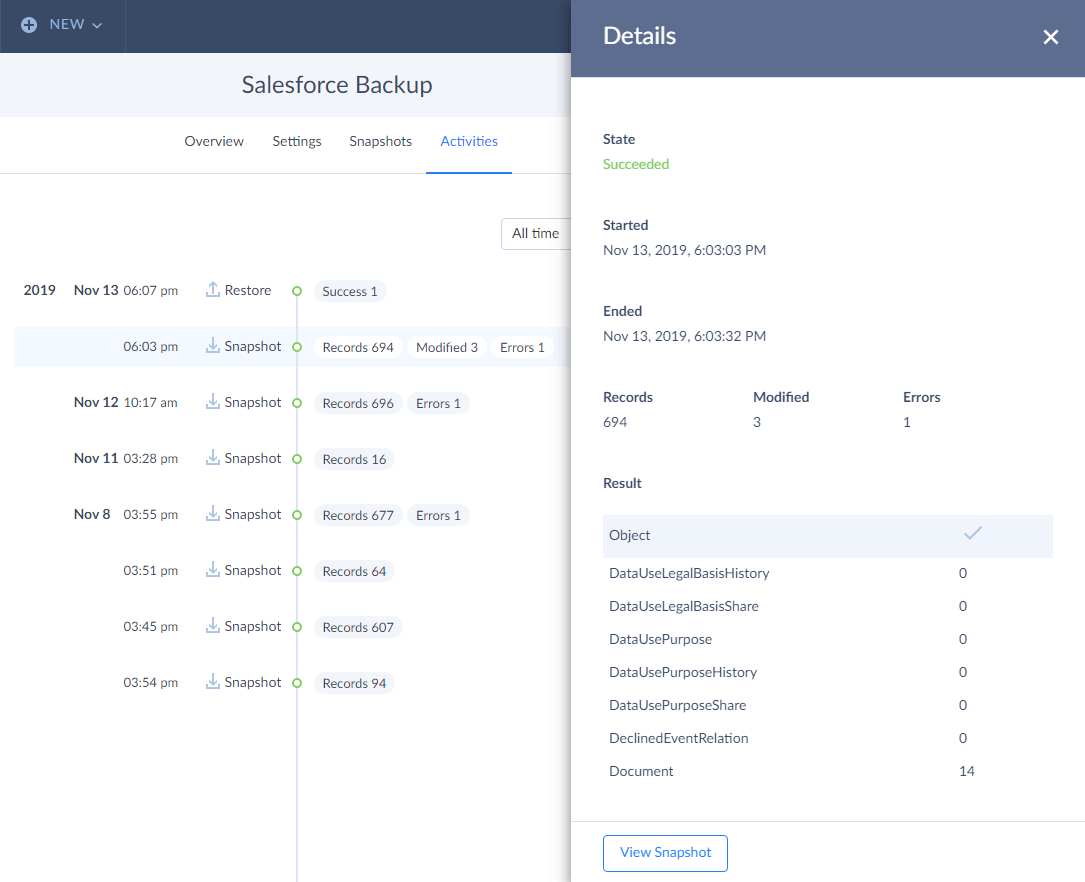Open the Overview tab
Screen dimensions: 1085x882
click(214, 141)
